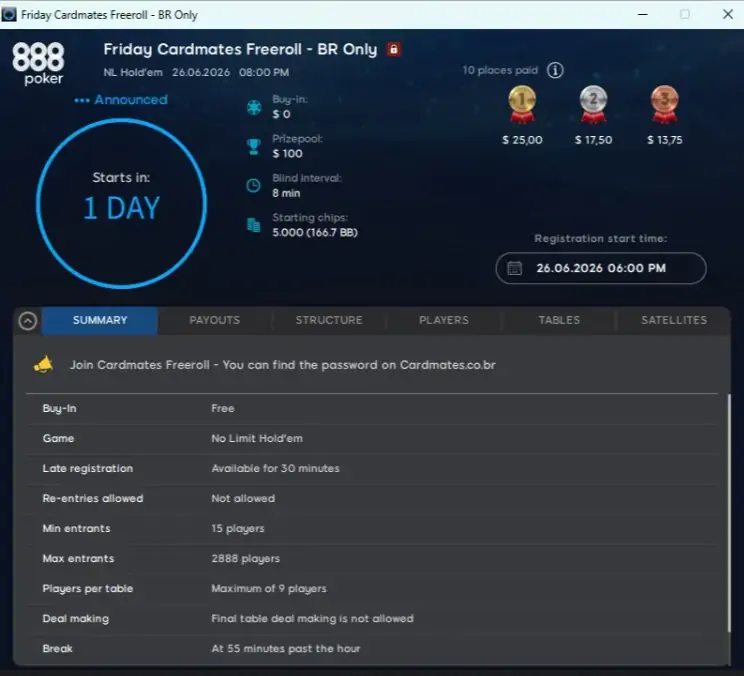Image resolution: width=744 pixels, height=676 pixels.
Task: Click the bronze third place medal
Action: point(664,104)
